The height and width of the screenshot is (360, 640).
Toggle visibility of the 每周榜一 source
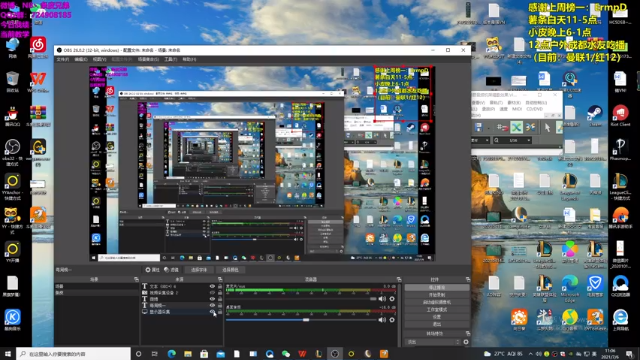pos(212,305)
